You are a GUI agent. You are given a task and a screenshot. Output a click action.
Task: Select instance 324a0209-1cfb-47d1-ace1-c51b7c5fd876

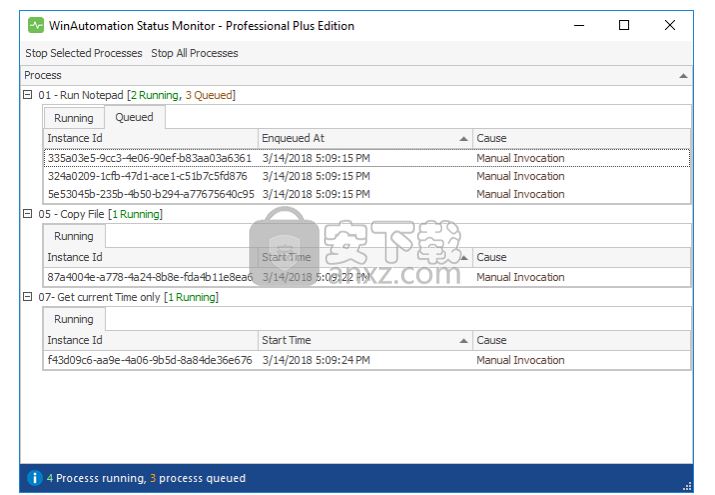(367, 176)
